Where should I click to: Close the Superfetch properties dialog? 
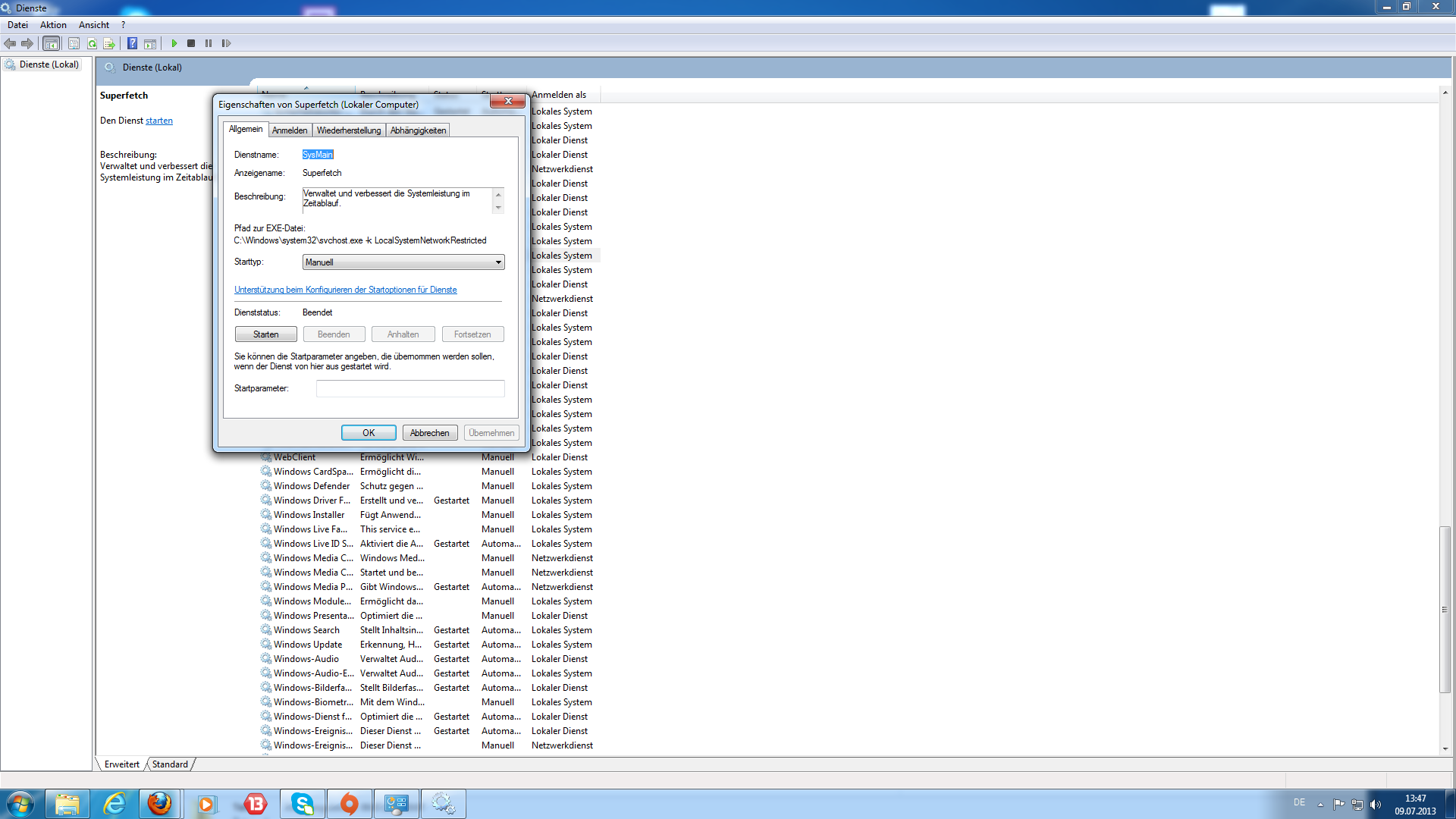pos(507,101)
